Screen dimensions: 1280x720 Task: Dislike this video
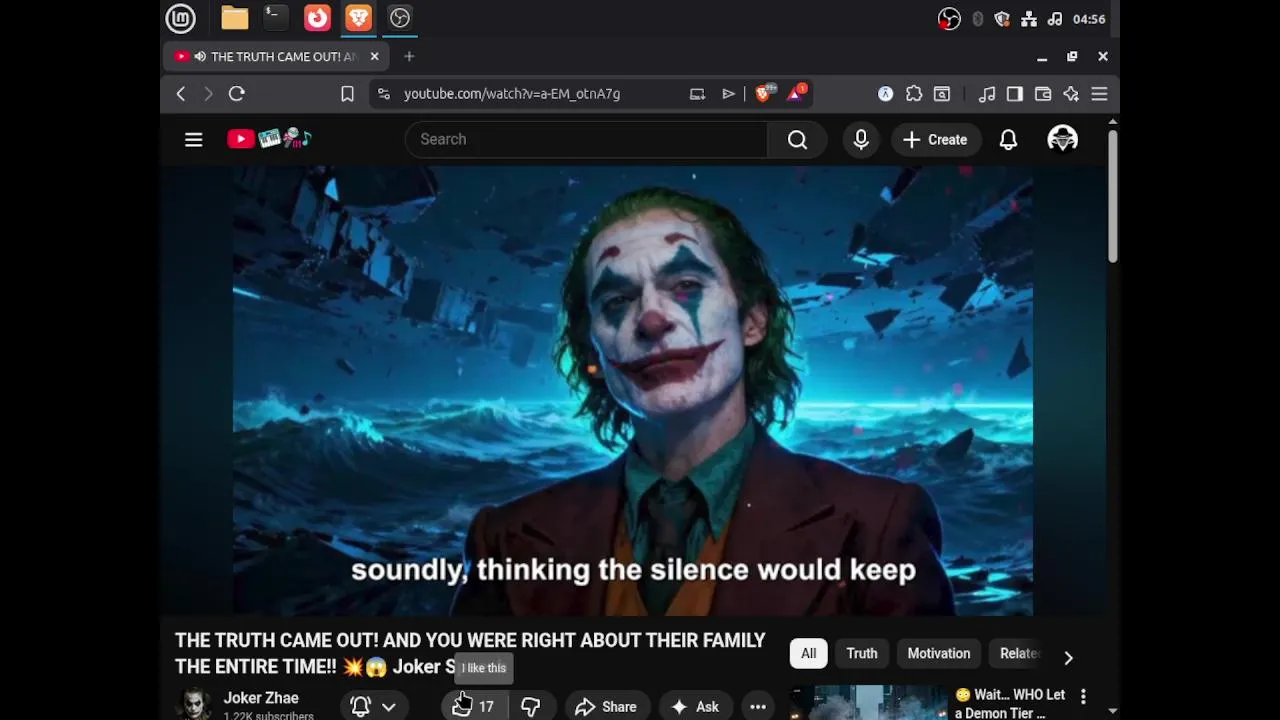[531, 707]
